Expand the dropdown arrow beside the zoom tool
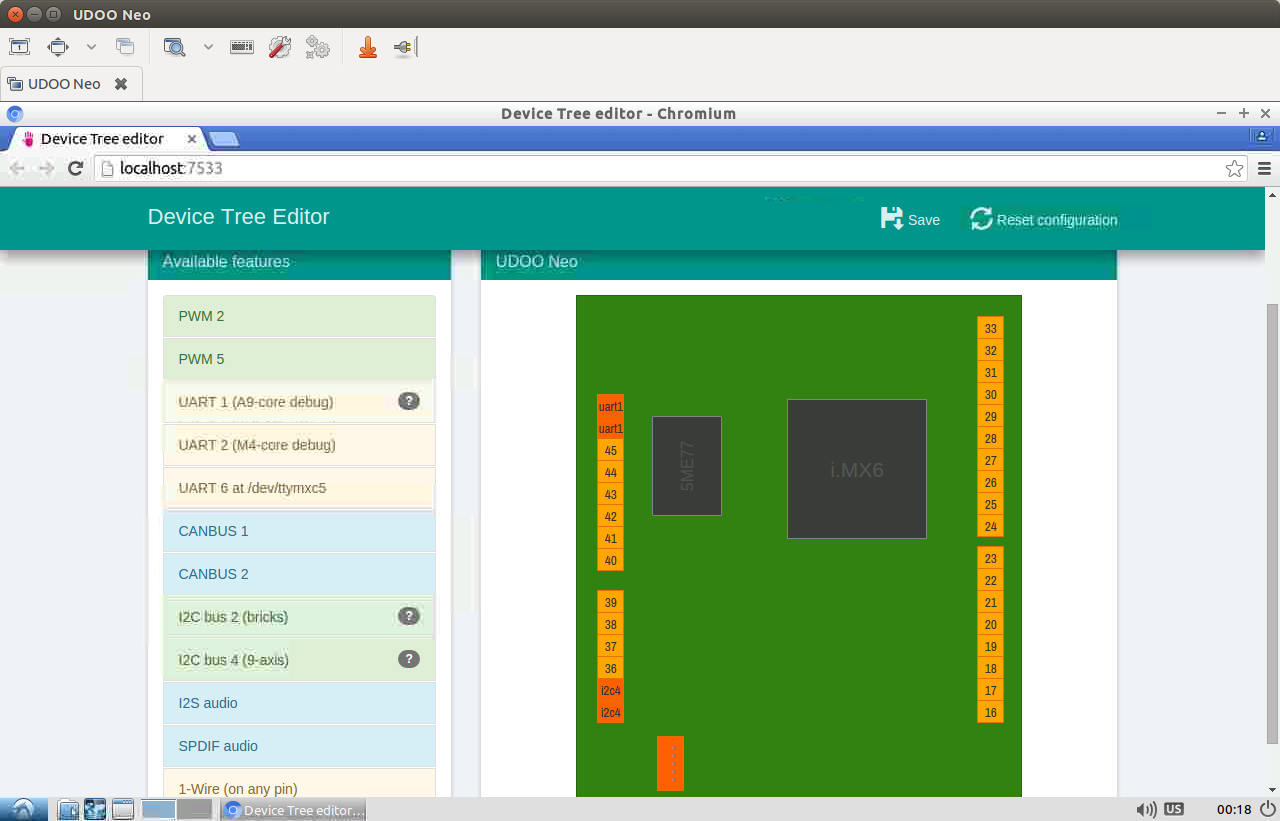 (208, 47)
